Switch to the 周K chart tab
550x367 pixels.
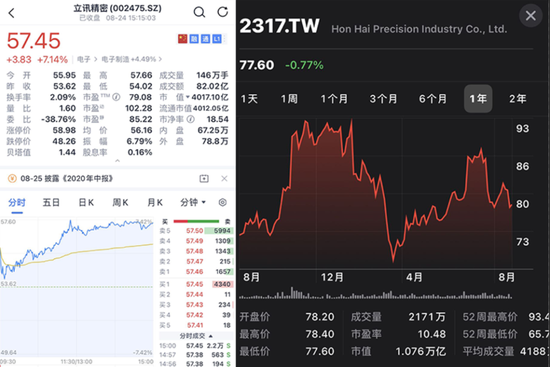coord(120,202)
